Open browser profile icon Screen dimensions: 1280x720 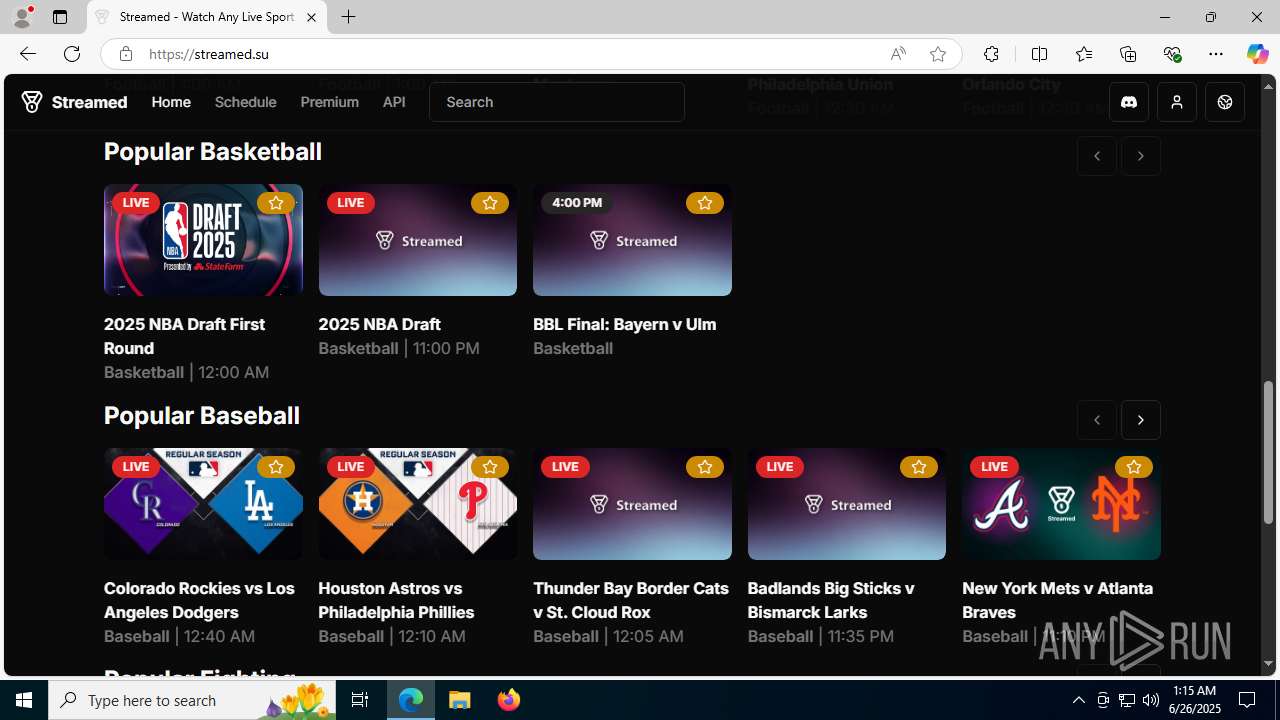tap(22, 17)
